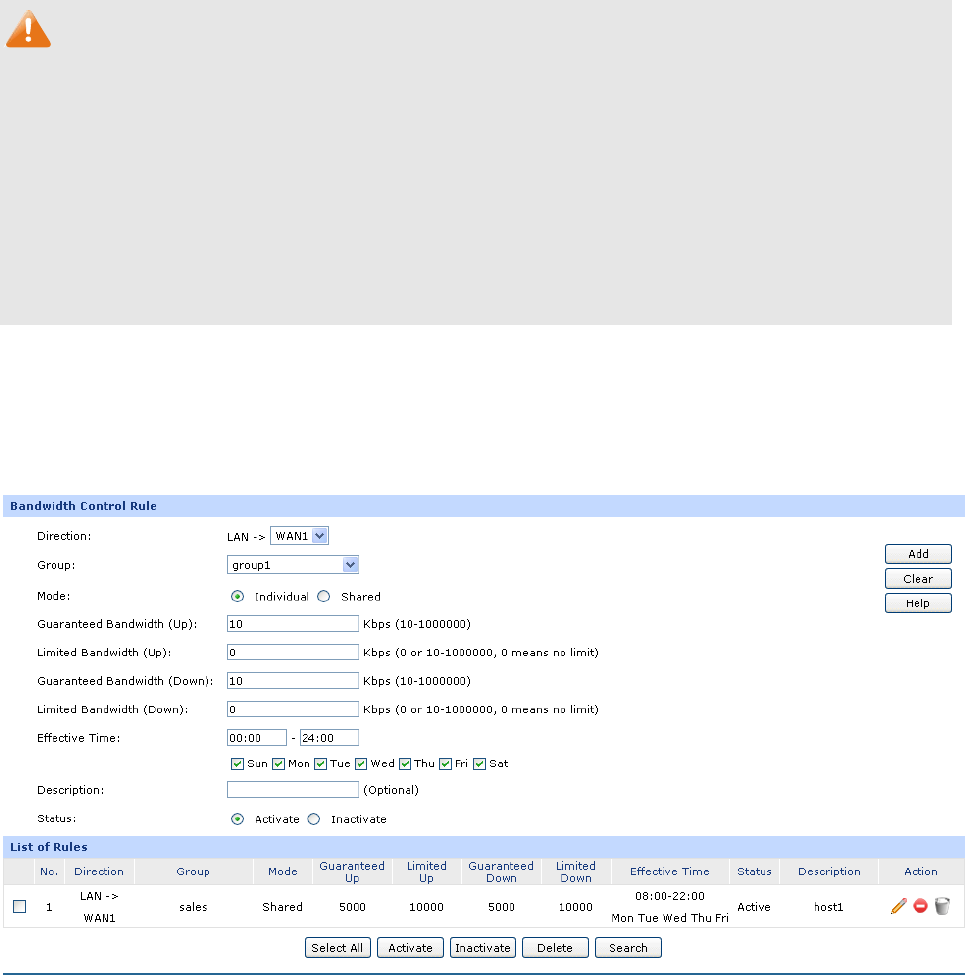Click the pencil edit icon for rule 1
The height and width of the screenshot is (980, 968).
[898, 906]
